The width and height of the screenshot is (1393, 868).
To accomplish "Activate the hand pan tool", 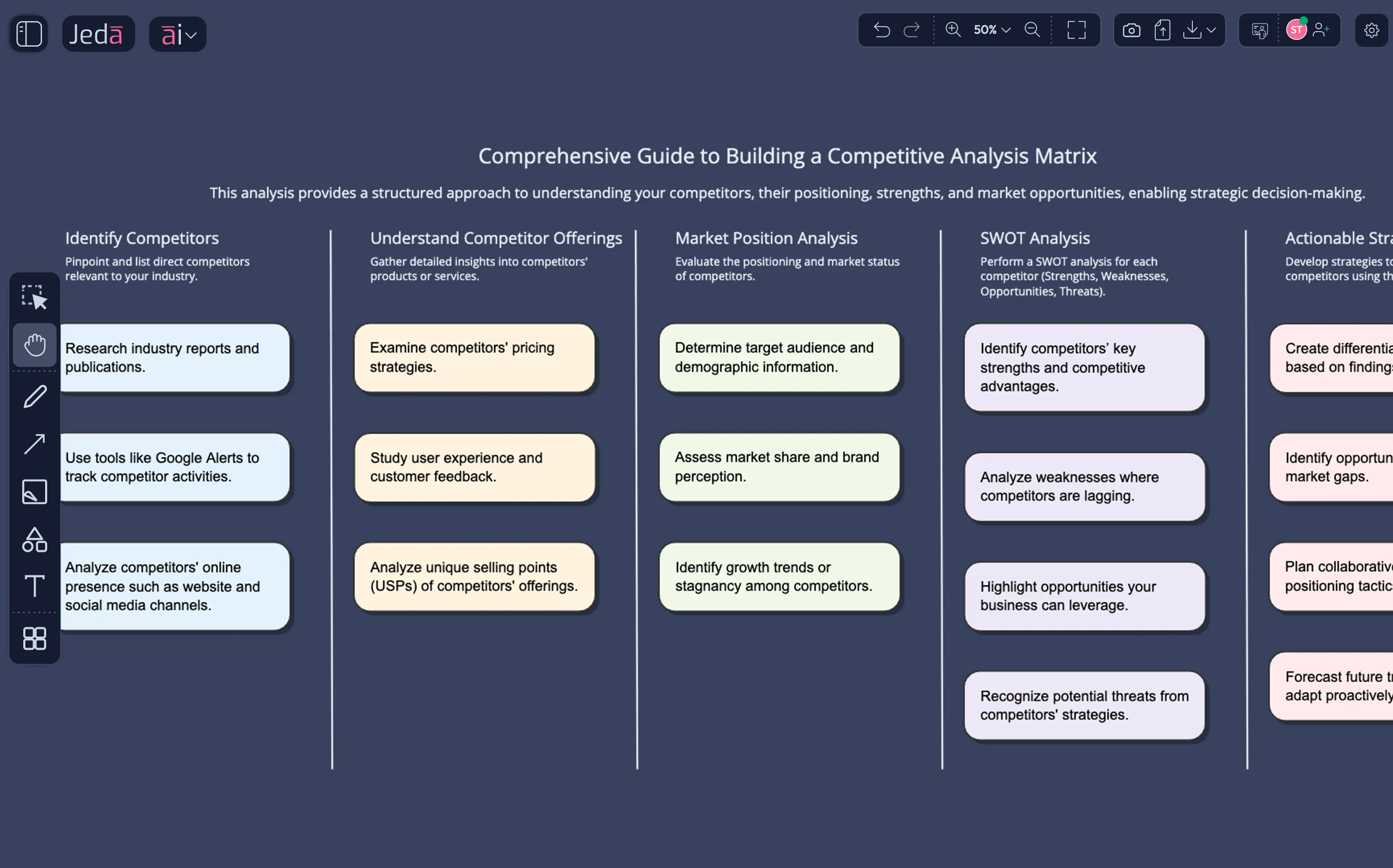I will point(34,344).
